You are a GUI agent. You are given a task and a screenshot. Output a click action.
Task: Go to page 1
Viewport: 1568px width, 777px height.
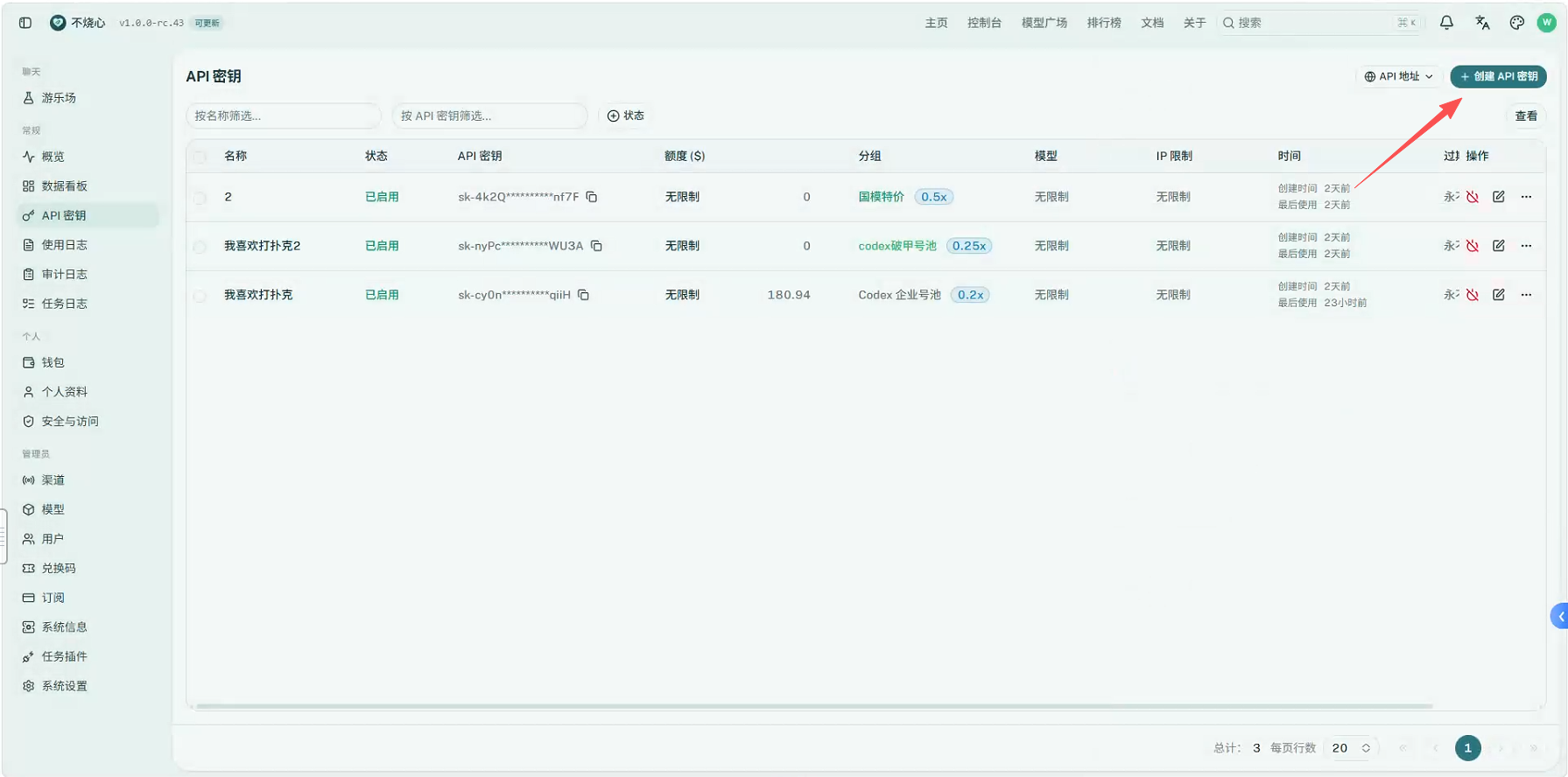pyautogui.click(x=1468, y=748)
